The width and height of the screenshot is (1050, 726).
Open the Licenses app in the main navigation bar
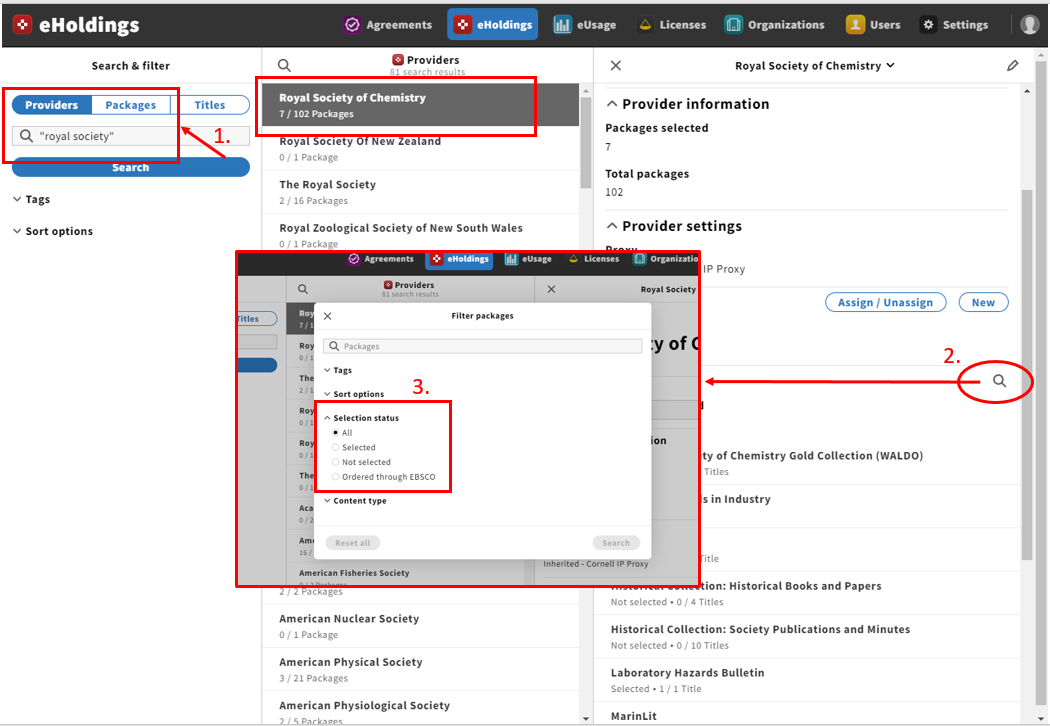672,25
